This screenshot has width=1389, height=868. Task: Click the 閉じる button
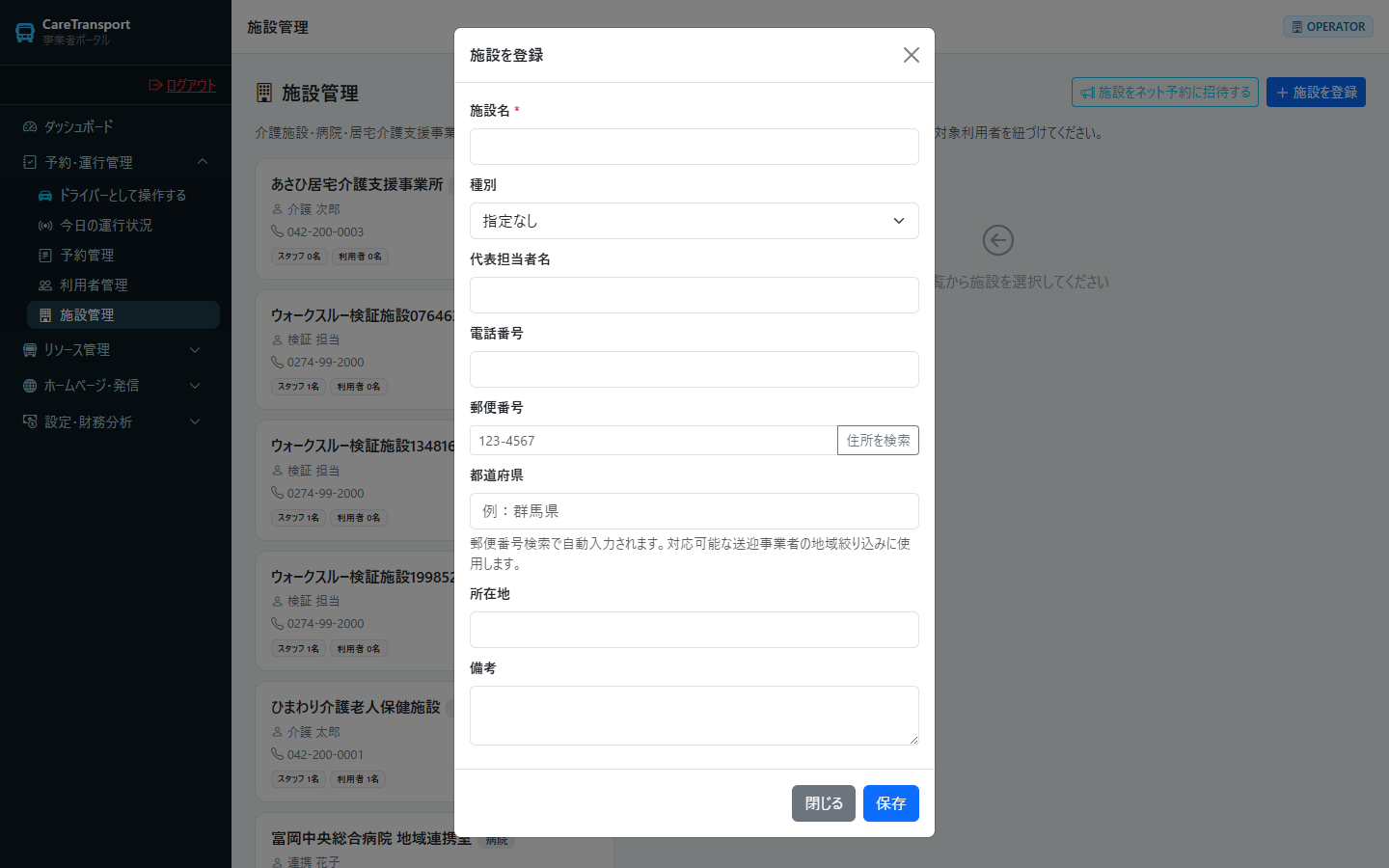coord(824,803)
